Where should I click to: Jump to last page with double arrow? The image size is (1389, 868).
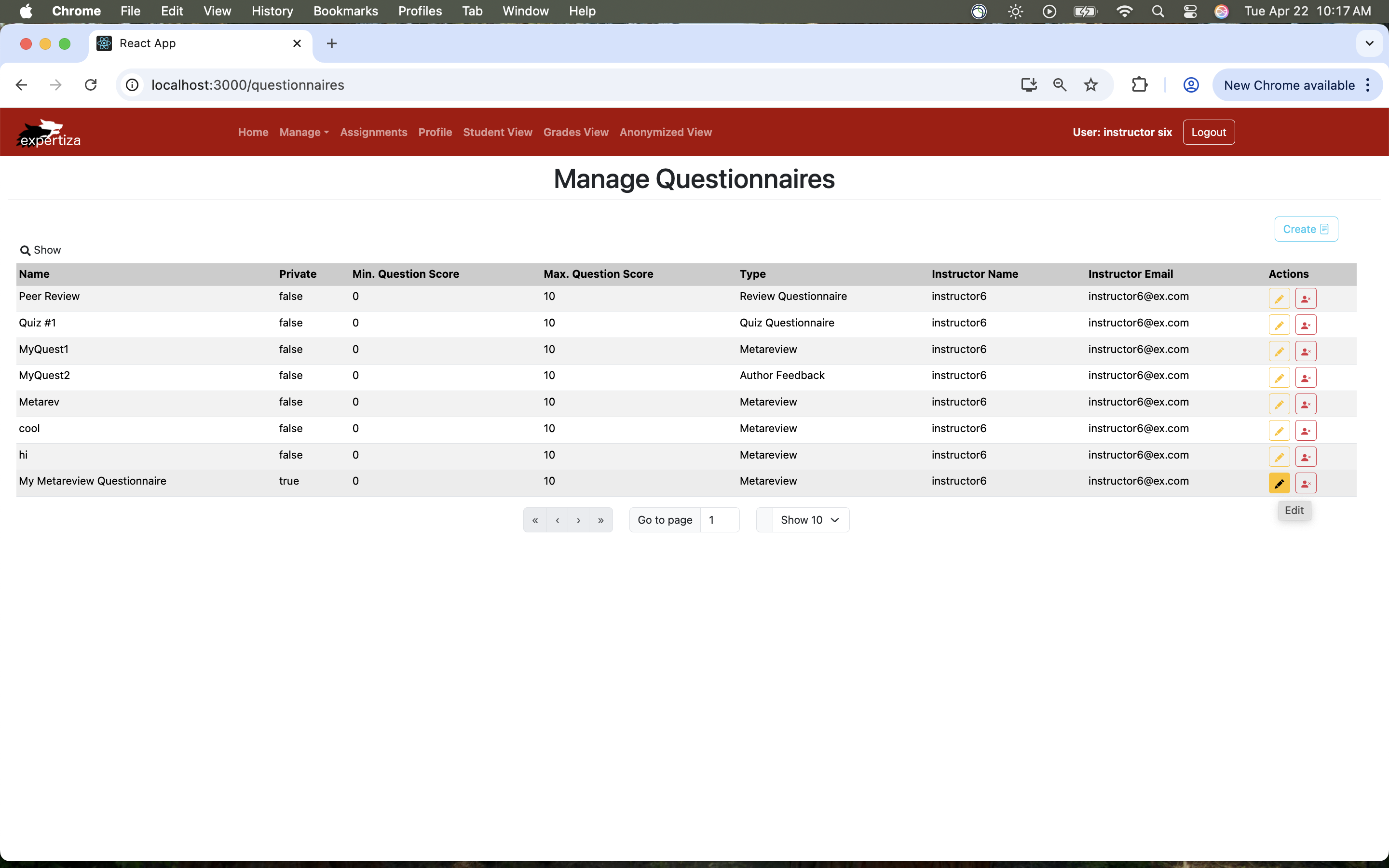(600, 520)
